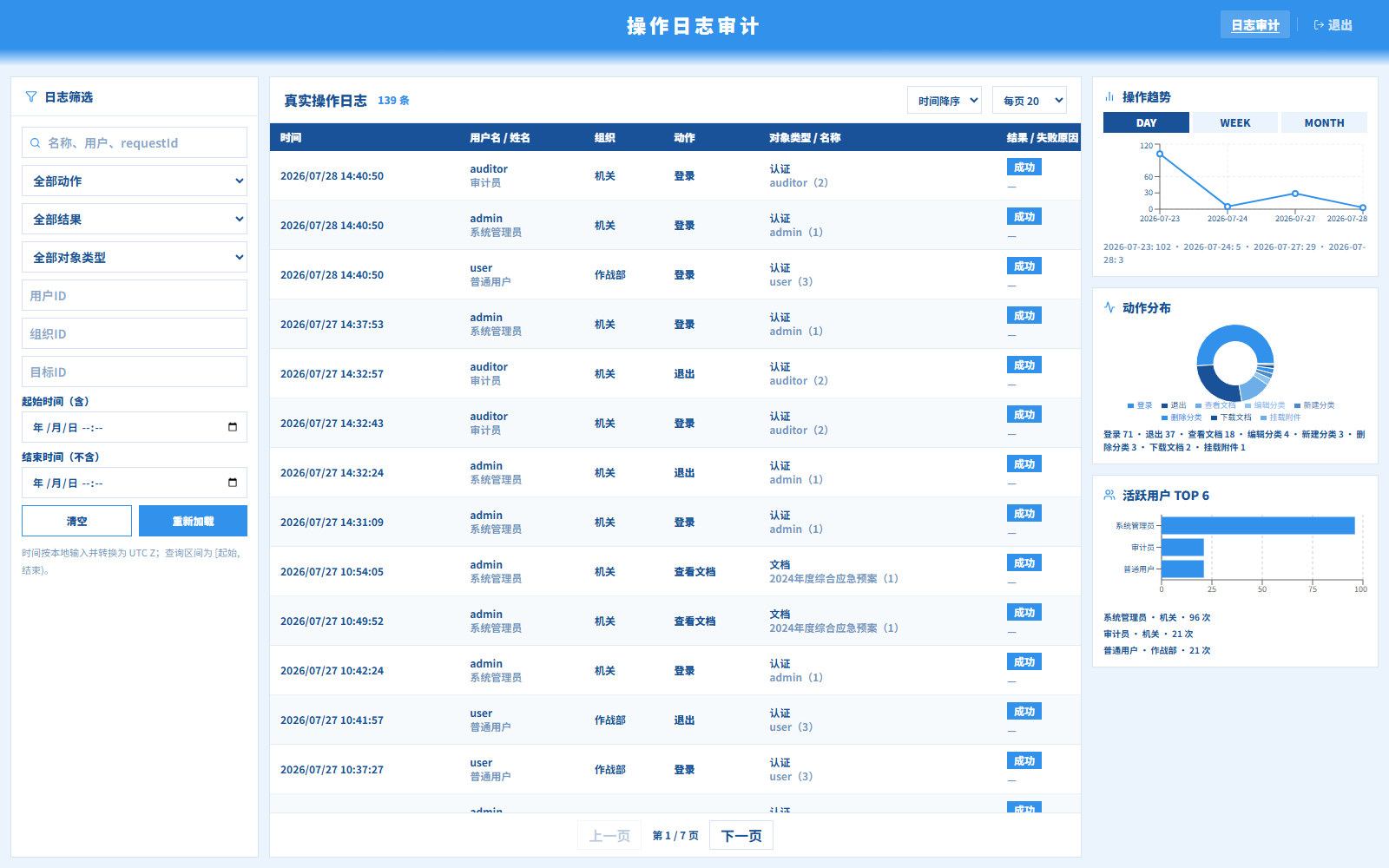The image size is (1389, 868).
Task: Toggle the 登录 legend item in 动作分布
Action: pyautogui.click(x=1140, y=405)
